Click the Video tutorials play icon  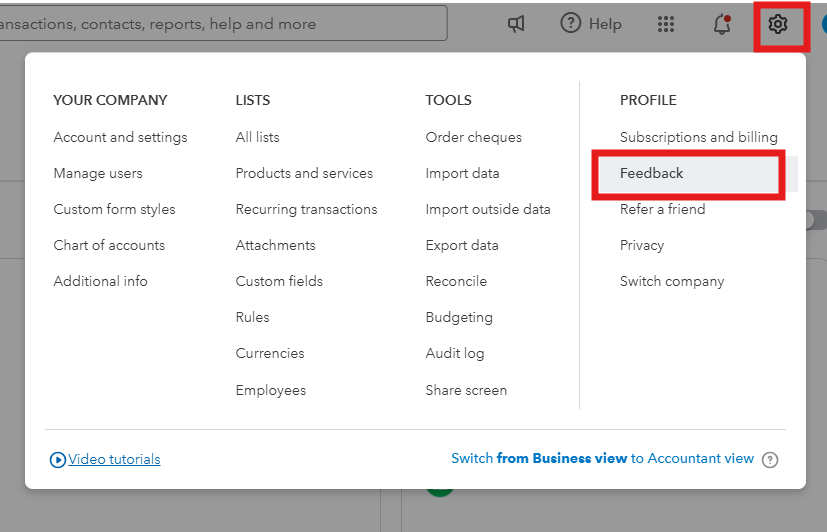point(58,460)
